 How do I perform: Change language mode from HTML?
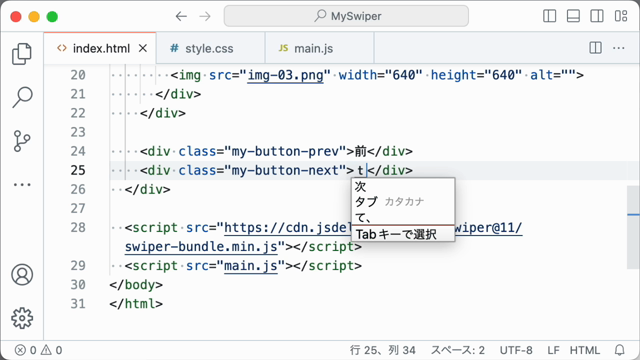[584, 350]
